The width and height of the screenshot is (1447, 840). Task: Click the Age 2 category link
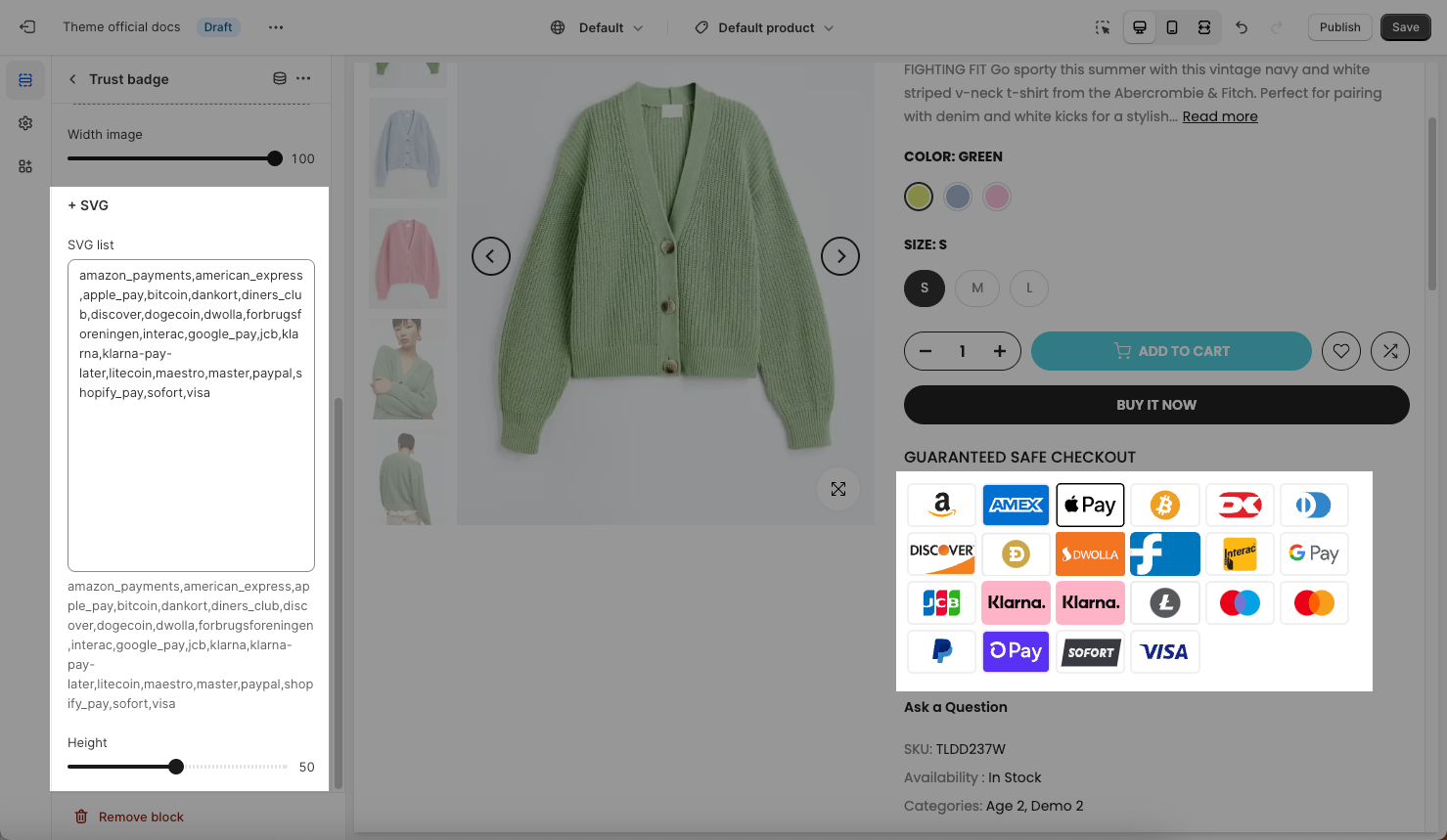click(1004, 806)
